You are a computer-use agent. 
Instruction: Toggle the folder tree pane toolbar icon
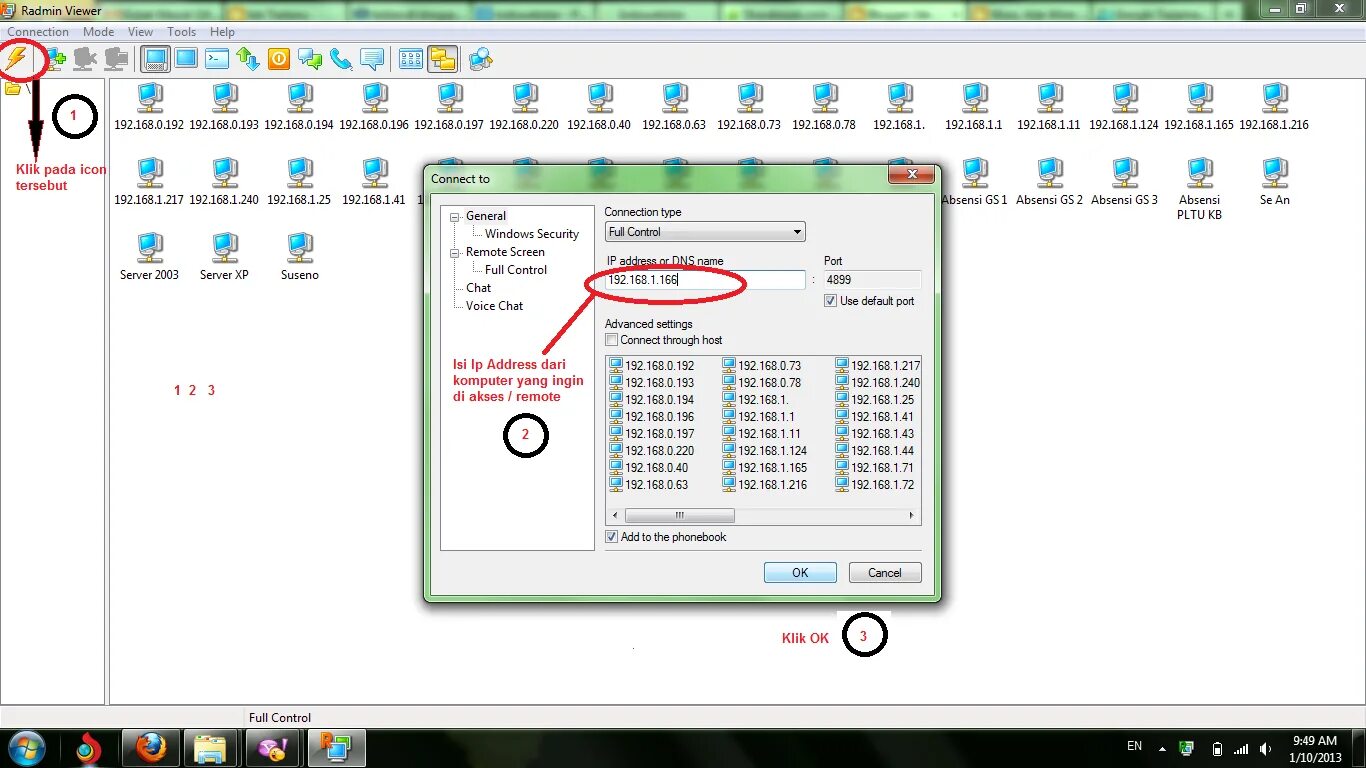(x=442, y=59)
